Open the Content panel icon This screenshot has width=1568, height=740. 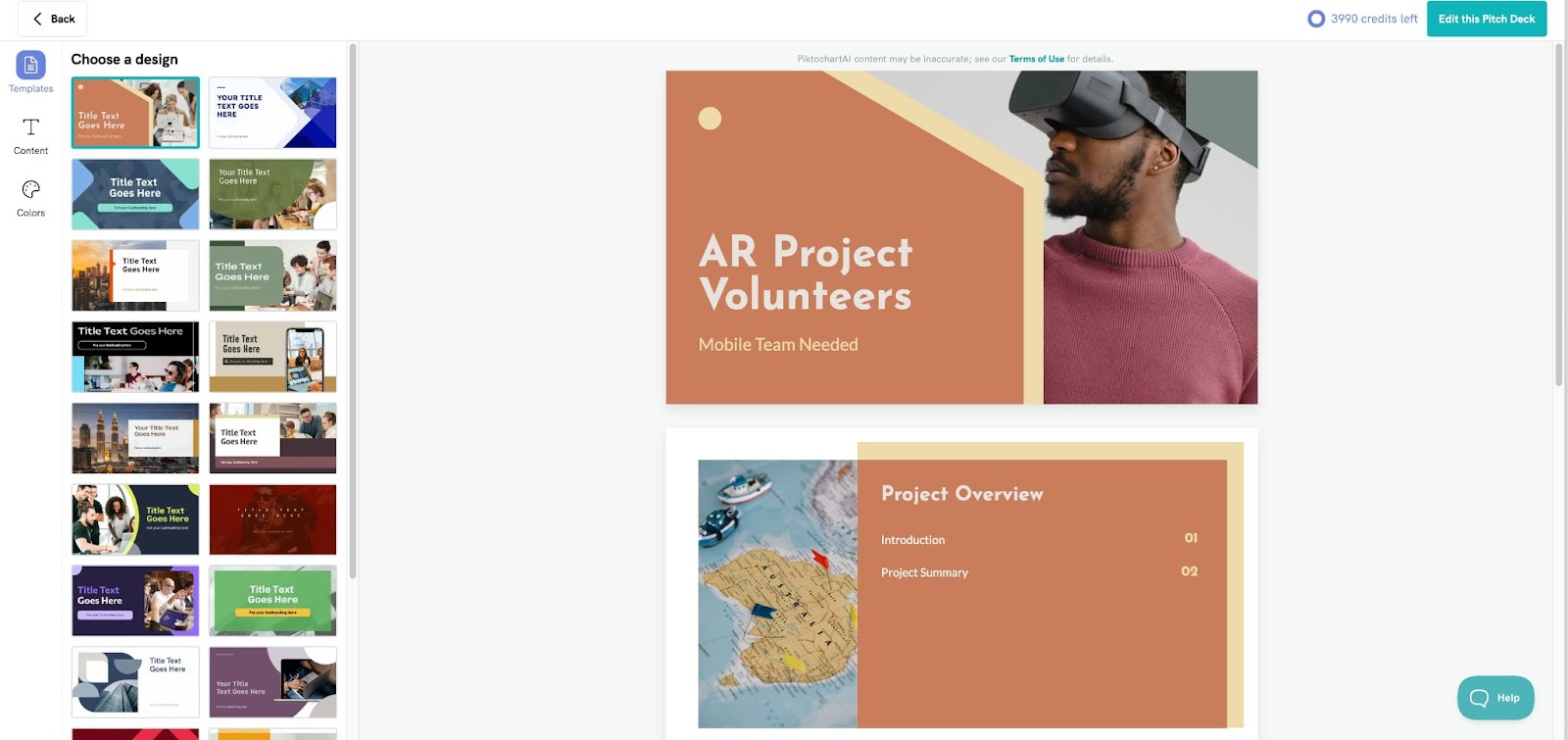(x=30, y=127)
